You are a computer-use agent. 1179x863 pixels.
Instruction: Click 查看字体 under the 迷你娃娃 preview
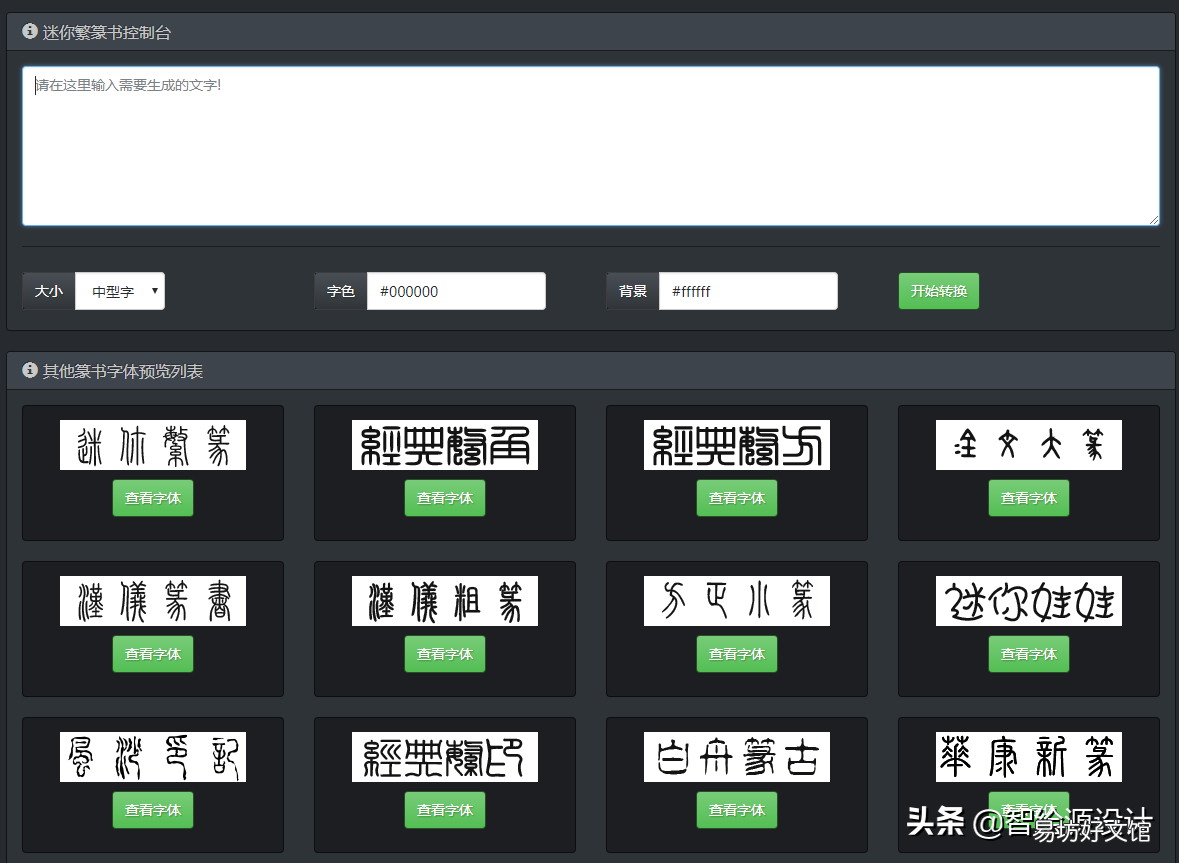pyautogui.click(x=1029, y=654)
